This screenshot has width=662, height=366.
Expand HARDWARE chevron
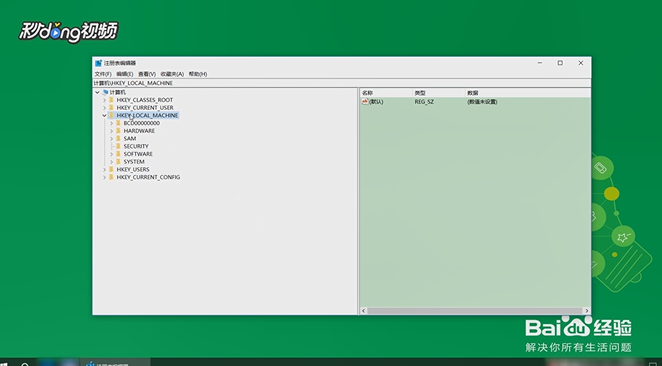pos(111,131)
